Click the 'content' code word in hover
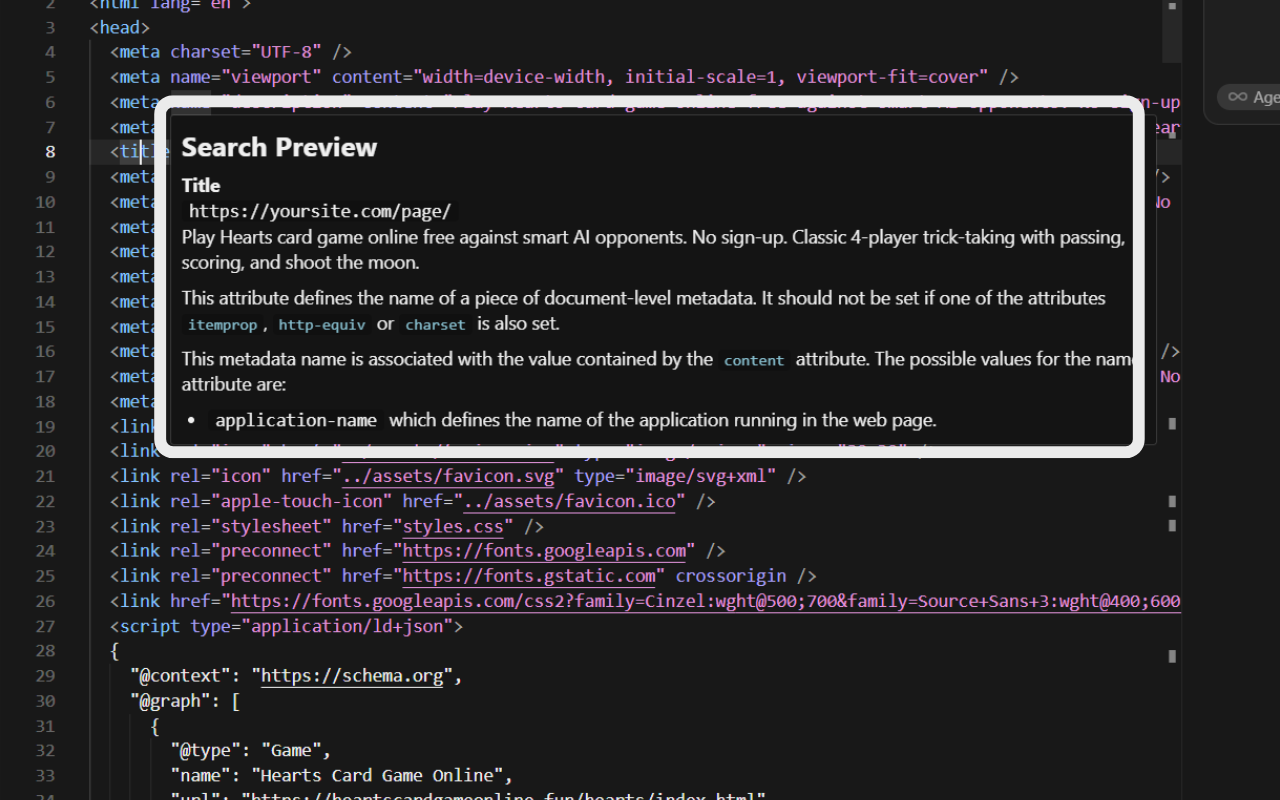 pos(754,360)
